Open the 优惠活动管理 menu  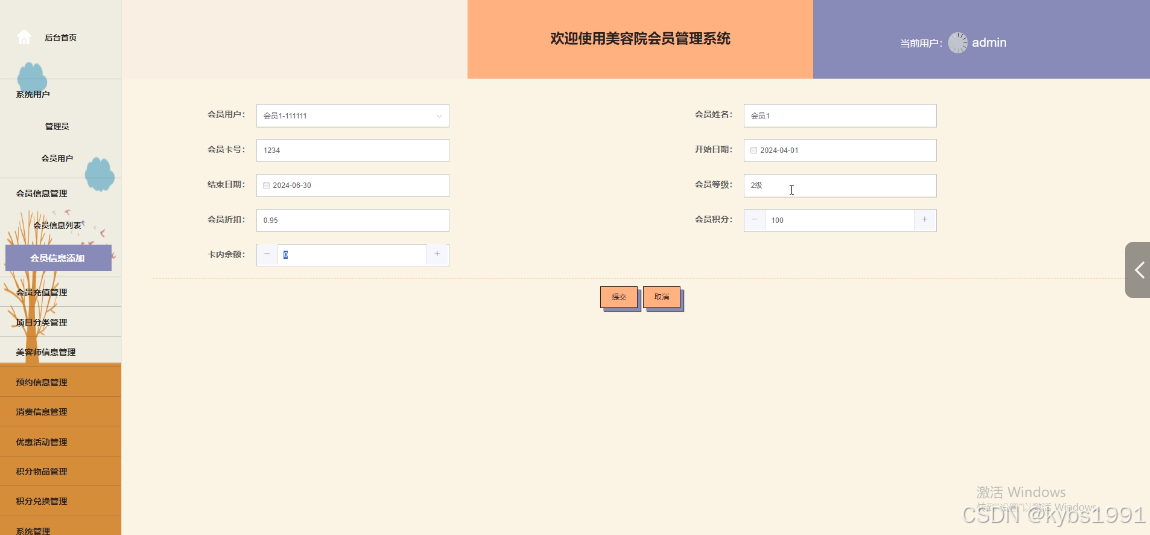(x=42, y=443)
